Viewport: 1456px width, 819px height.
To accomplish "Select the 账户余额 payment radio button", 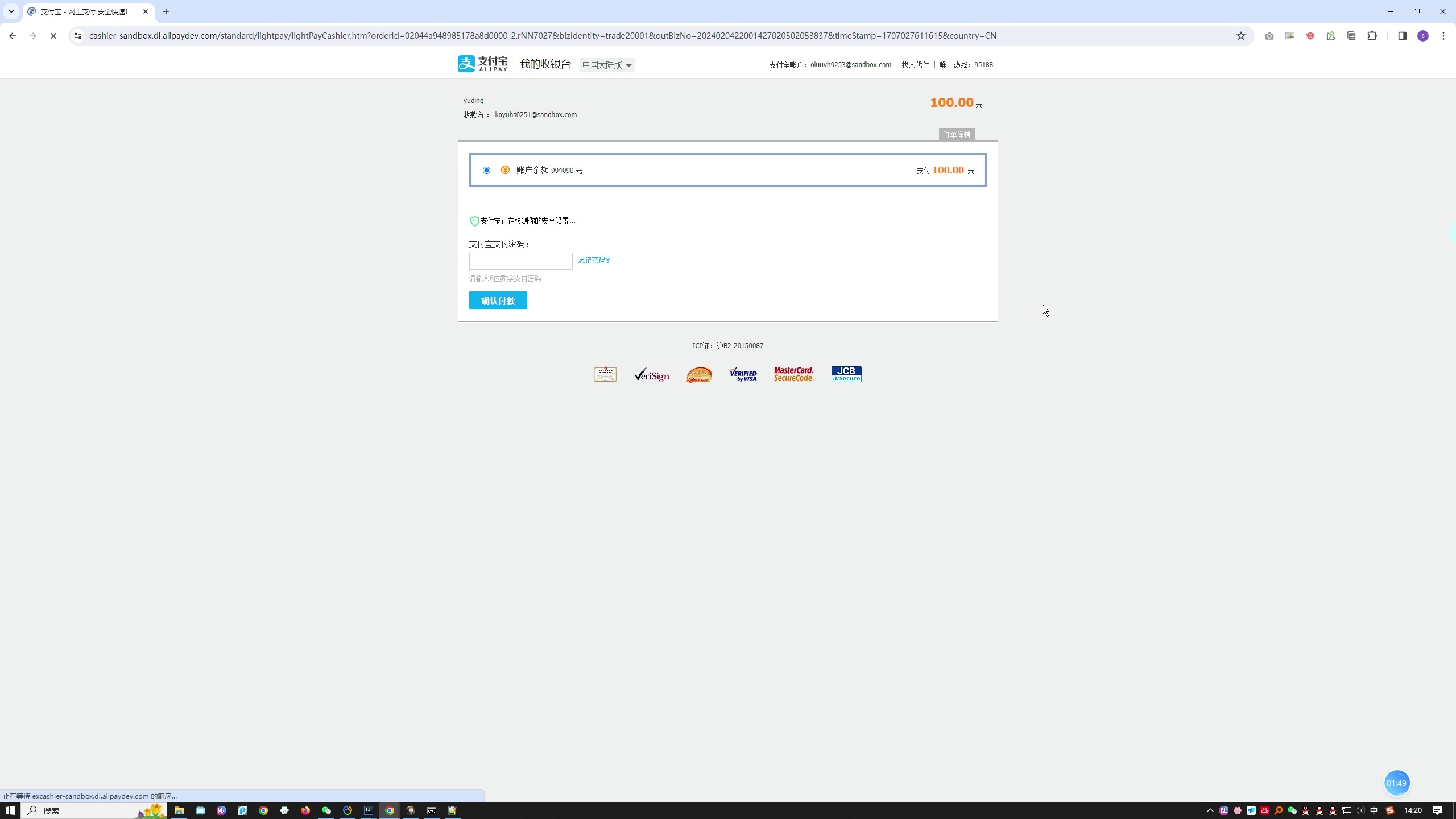I will (x=486, y=170).
